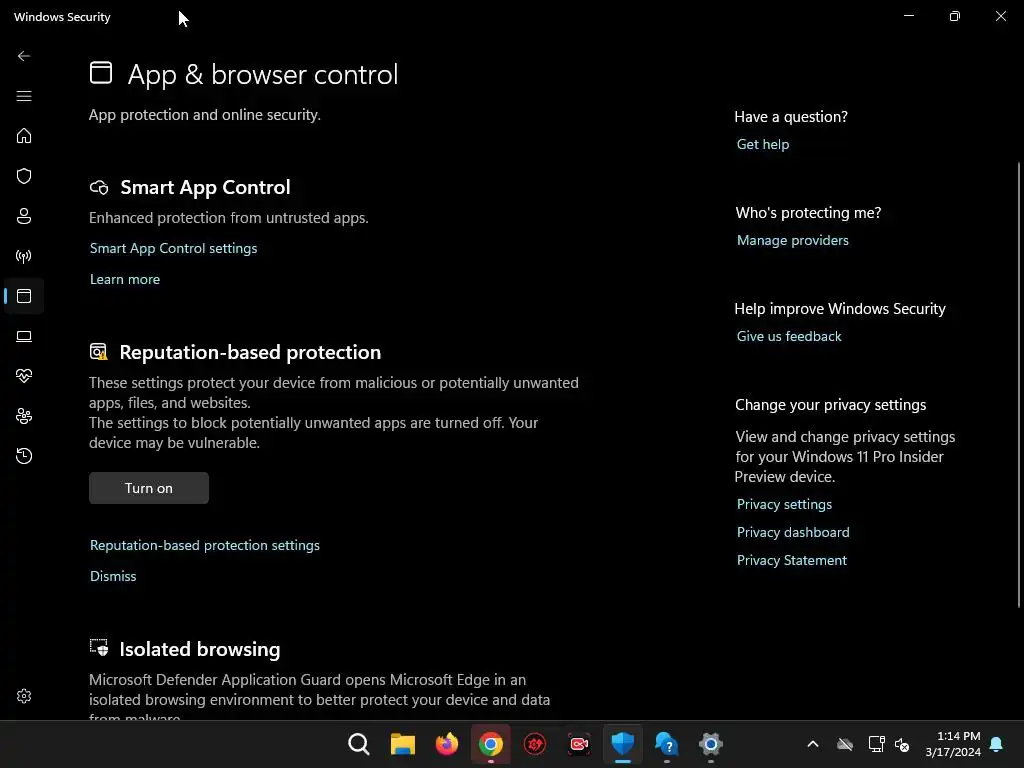Image resolution: width=1024 pixels, height=768 pixels.
Task: Open Privacy dashboard link
Action: pos(793,532)
